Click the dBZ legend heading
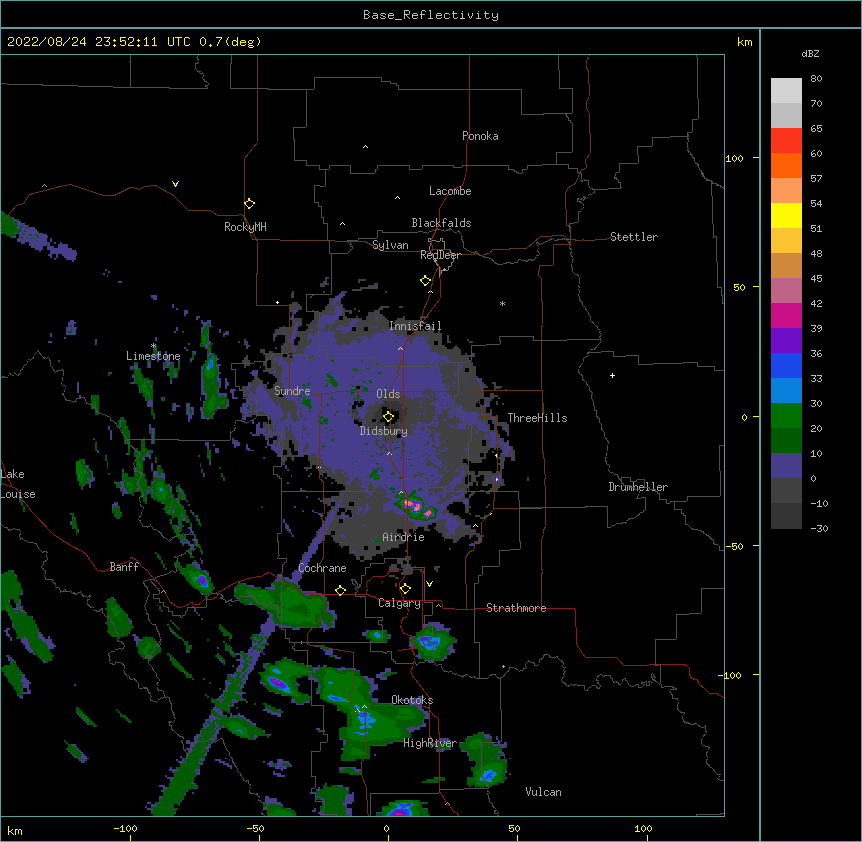Screen dimensions: 862x842 [x=810, y=53]
